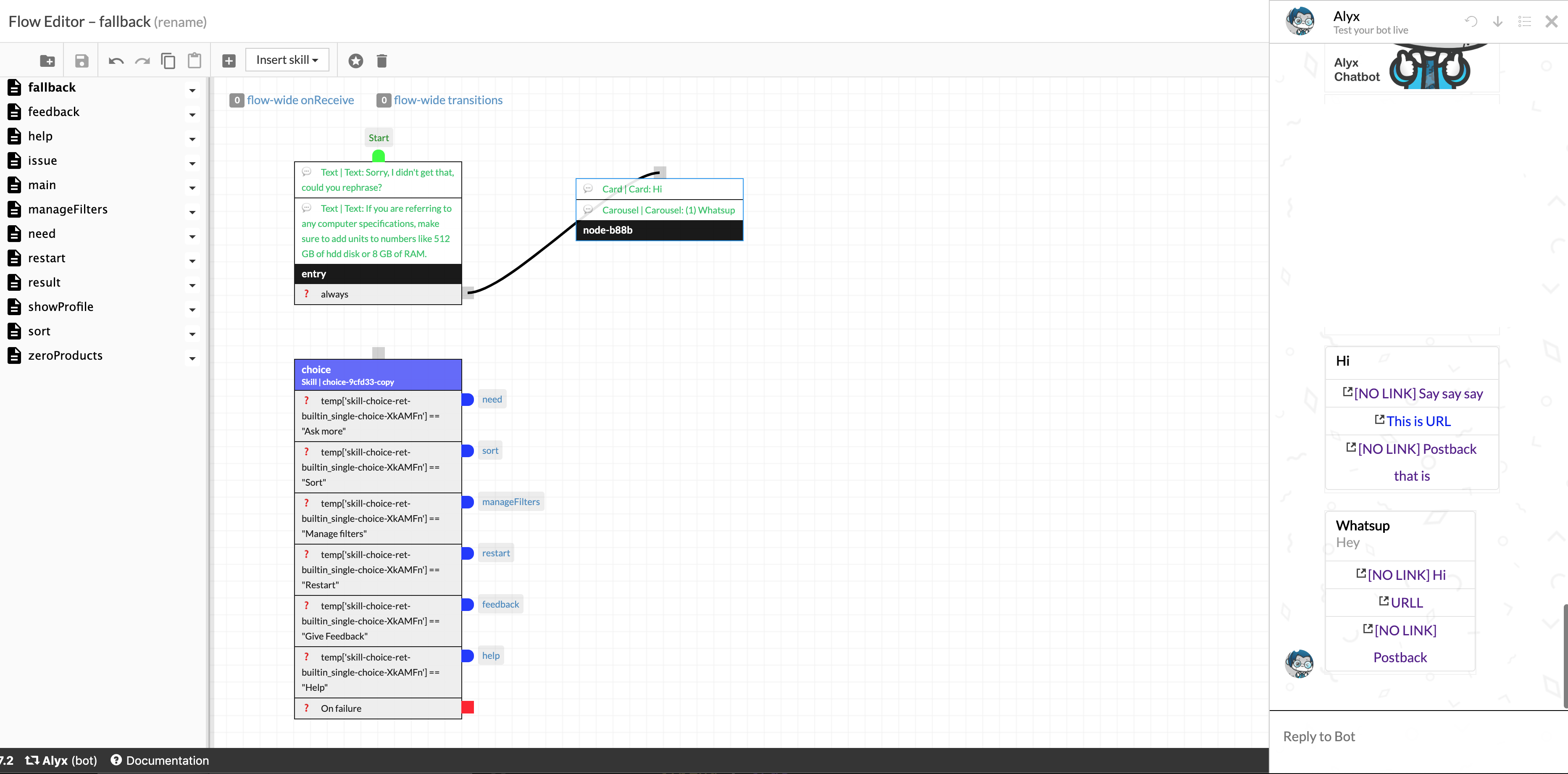Click the reset conversation icon in chat panel
Image resolution: width=1568 pixels, height=774 pixels.
(1471, 21)
